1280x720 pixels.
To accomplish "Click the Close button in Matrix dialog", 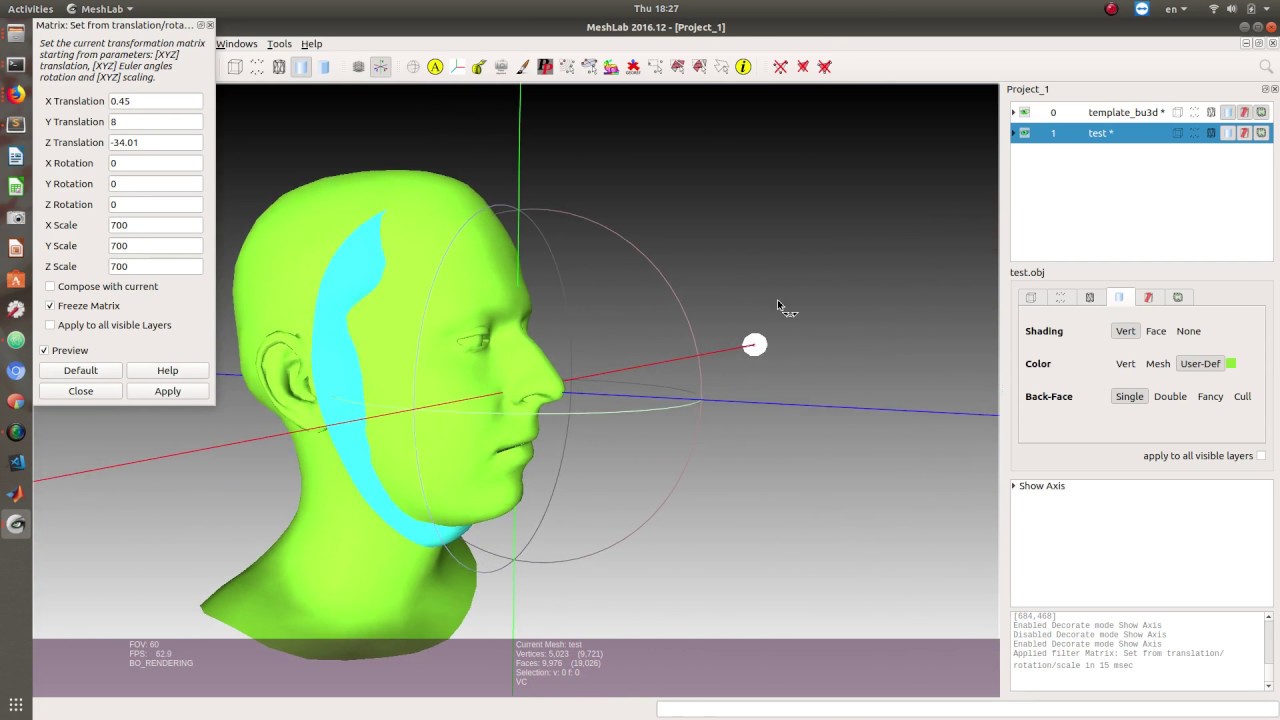I will (81, 391).
